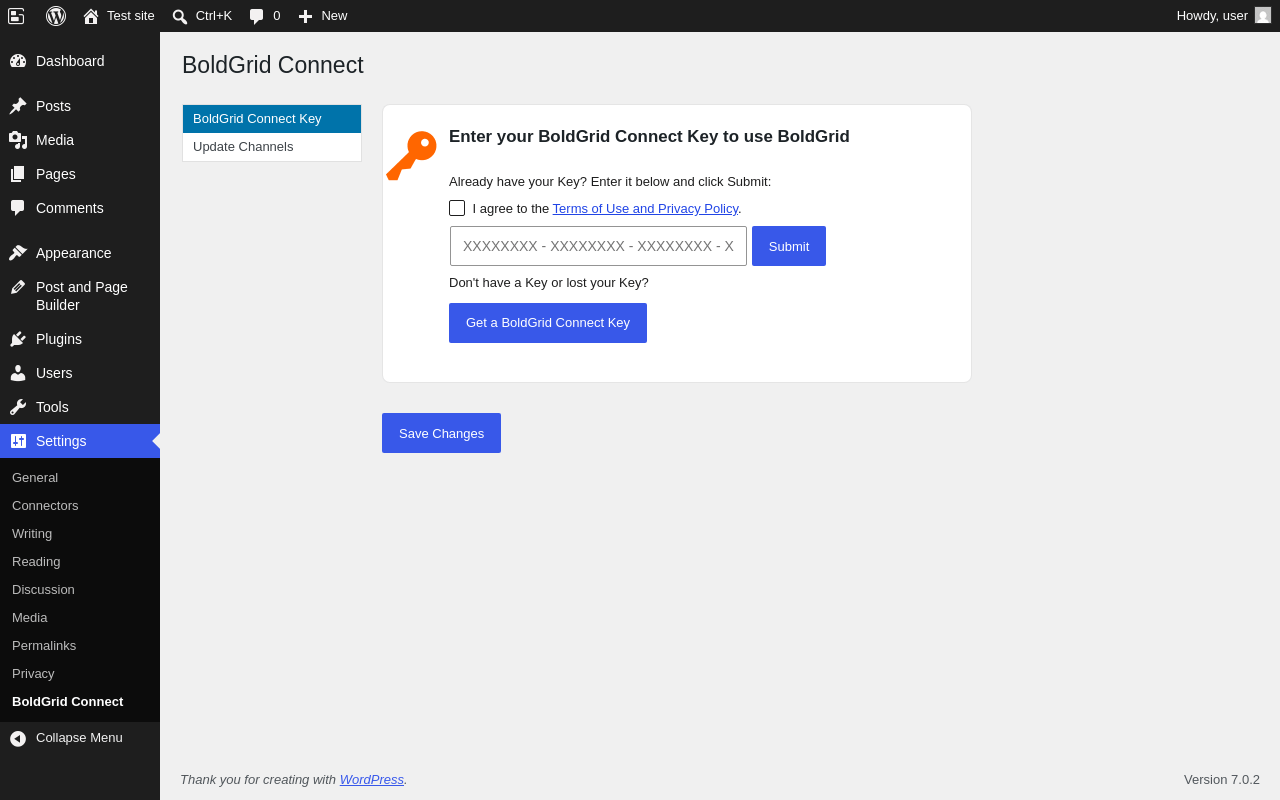Click 'Enter your BoldGrid Connect Key' heading
This screenshot has width=1280, height=800.
point(649,137)
